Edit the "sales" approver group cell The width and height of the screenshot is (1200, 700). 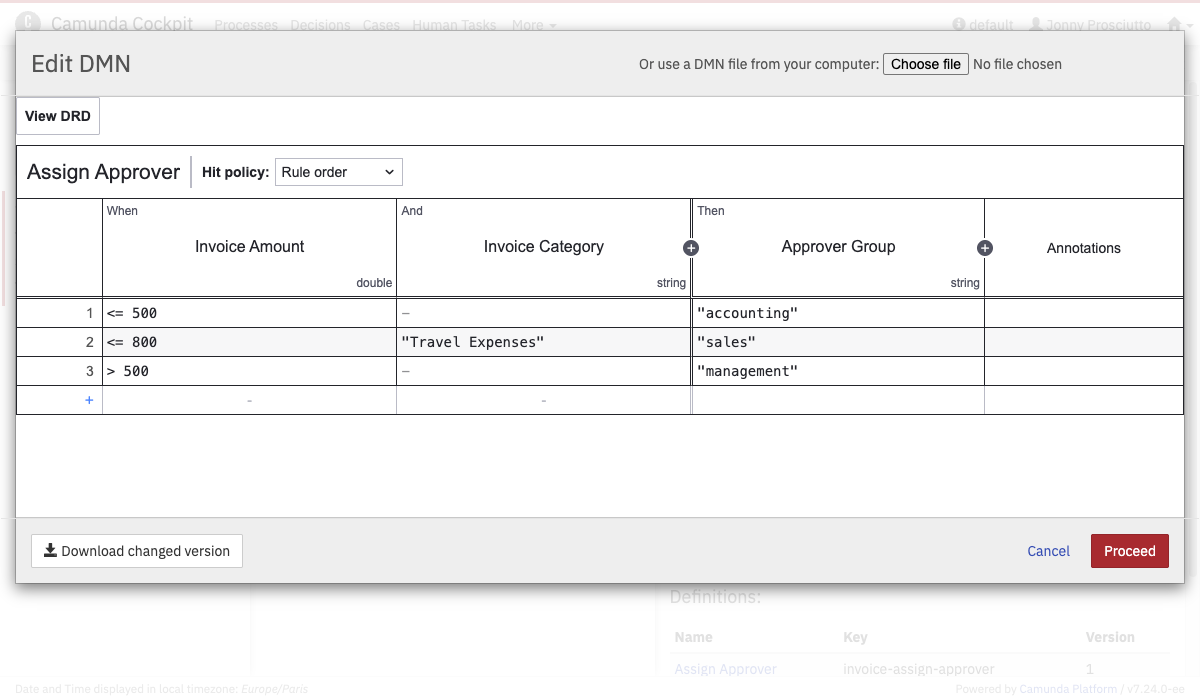click(x=838, y=342)
